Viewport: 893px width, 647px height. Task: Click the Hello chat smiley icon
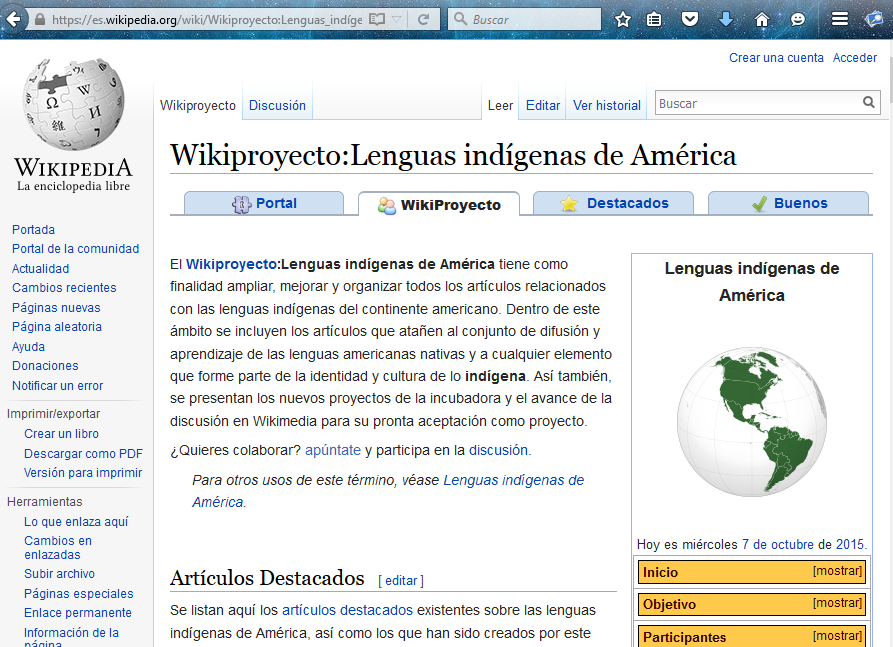(x=798, y=19)
